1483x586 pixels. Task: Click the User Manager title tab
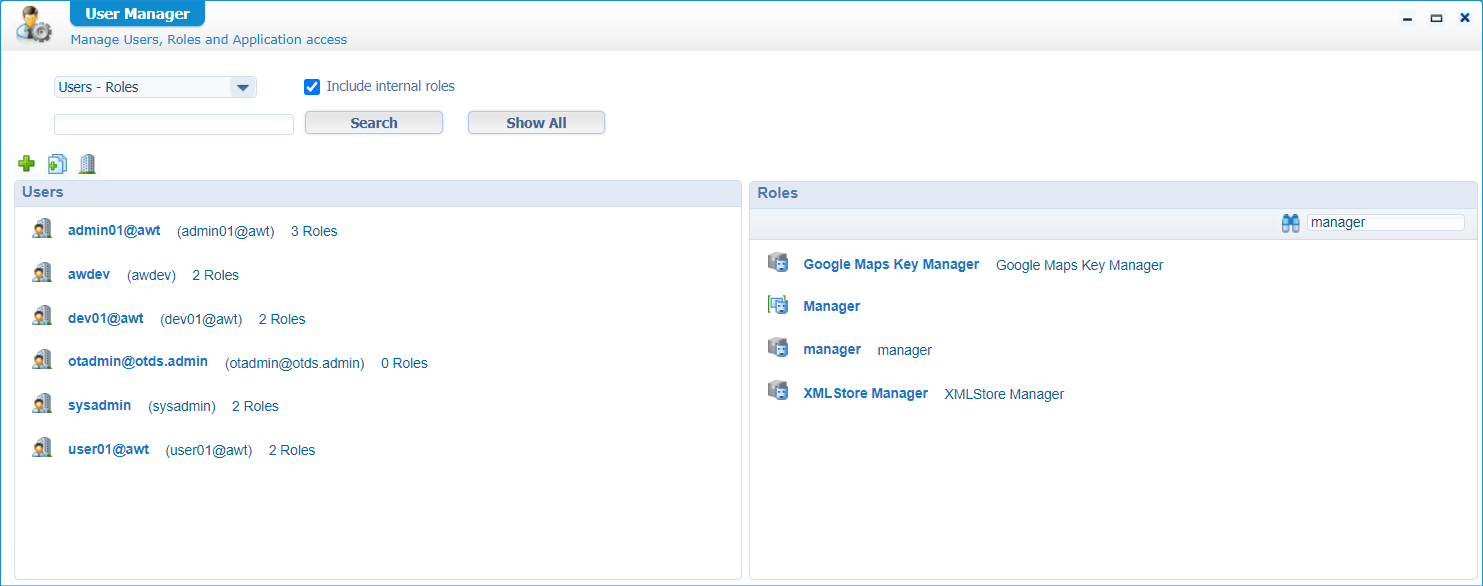(137, 14)
